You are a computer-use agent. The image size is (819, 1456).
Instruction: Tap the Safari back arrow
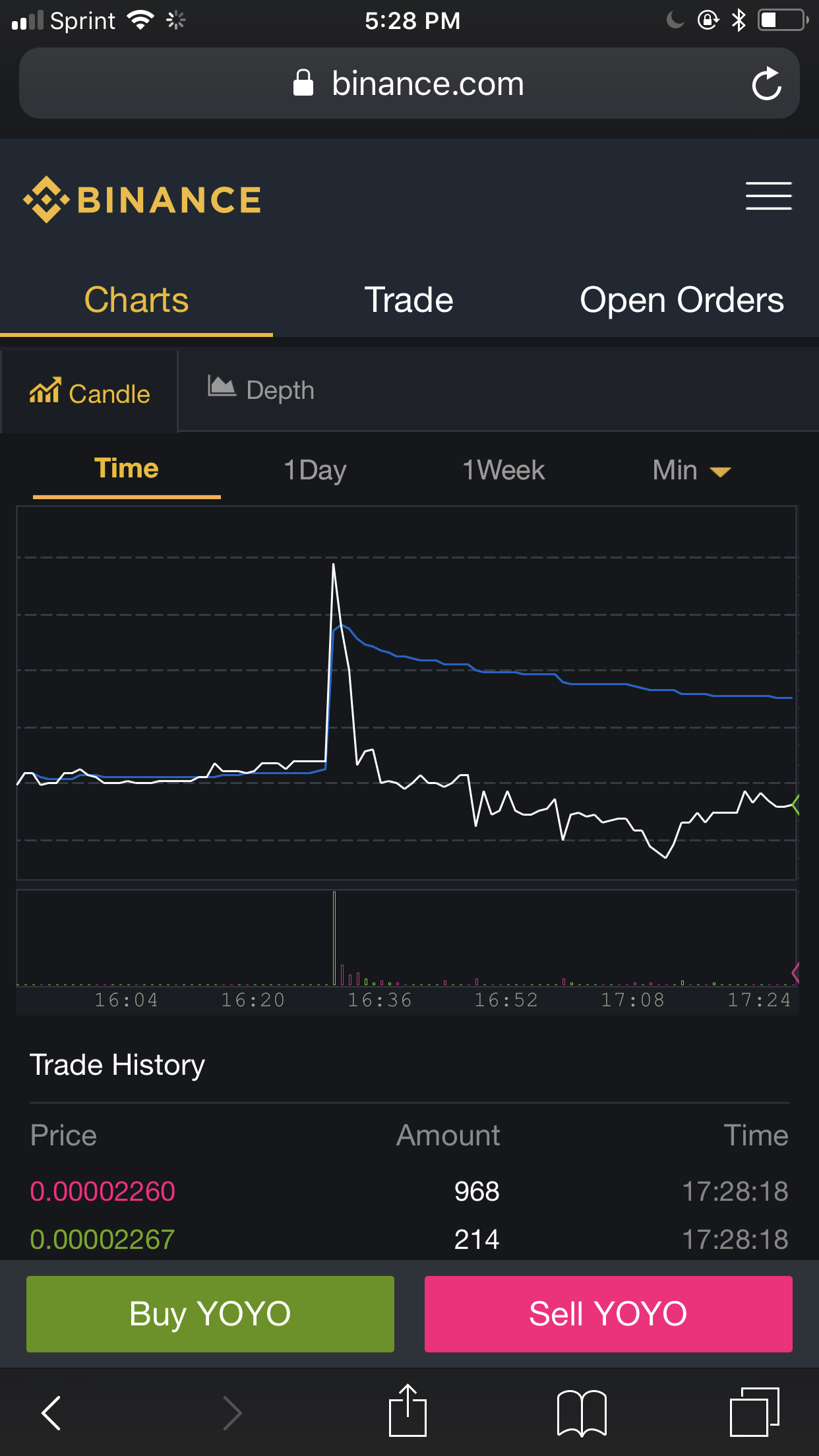(x=51, y=1412)
